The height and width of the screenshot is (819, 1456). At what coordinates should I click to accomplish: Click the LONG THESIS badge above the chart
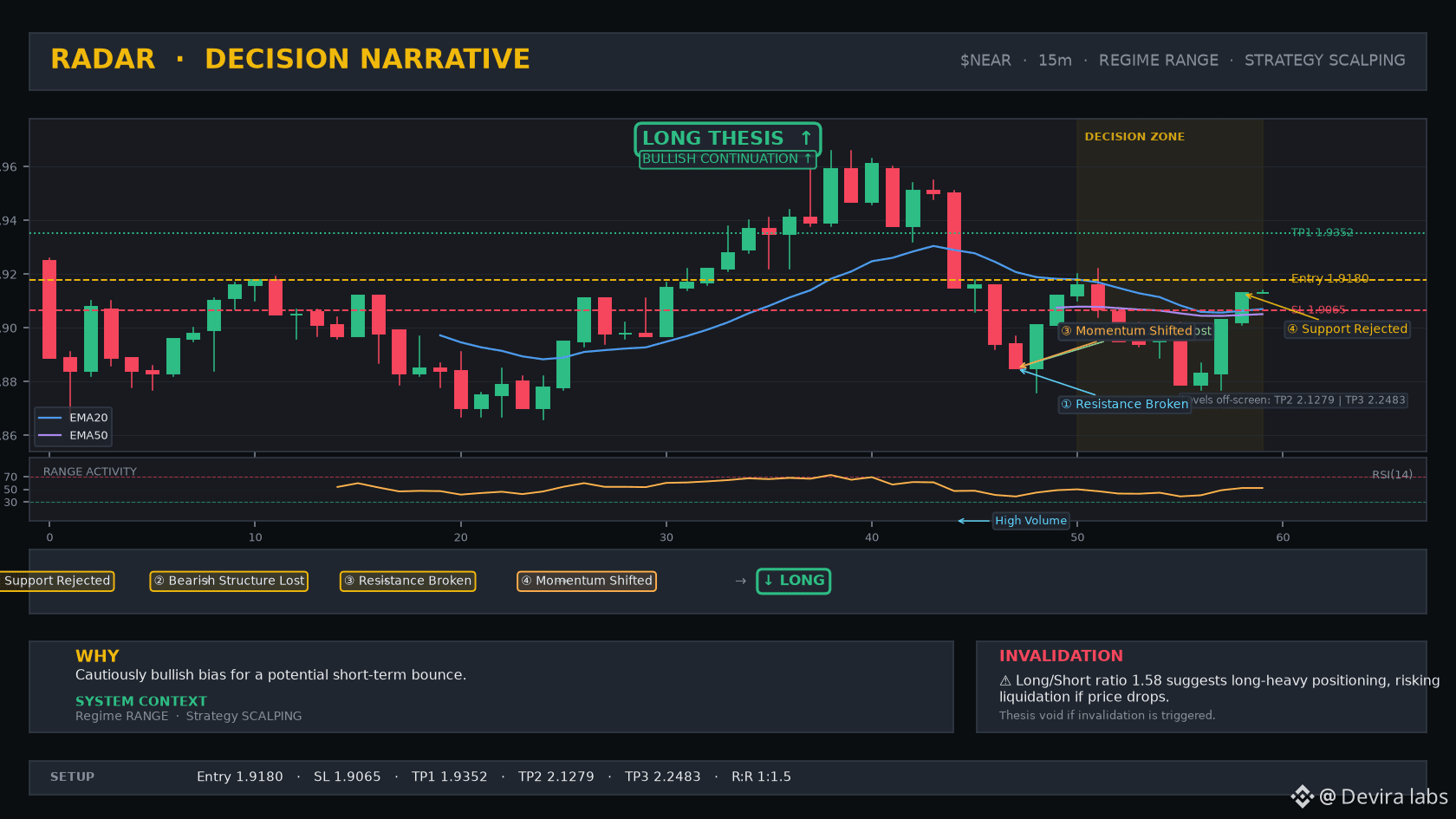(x=727, y=138)
